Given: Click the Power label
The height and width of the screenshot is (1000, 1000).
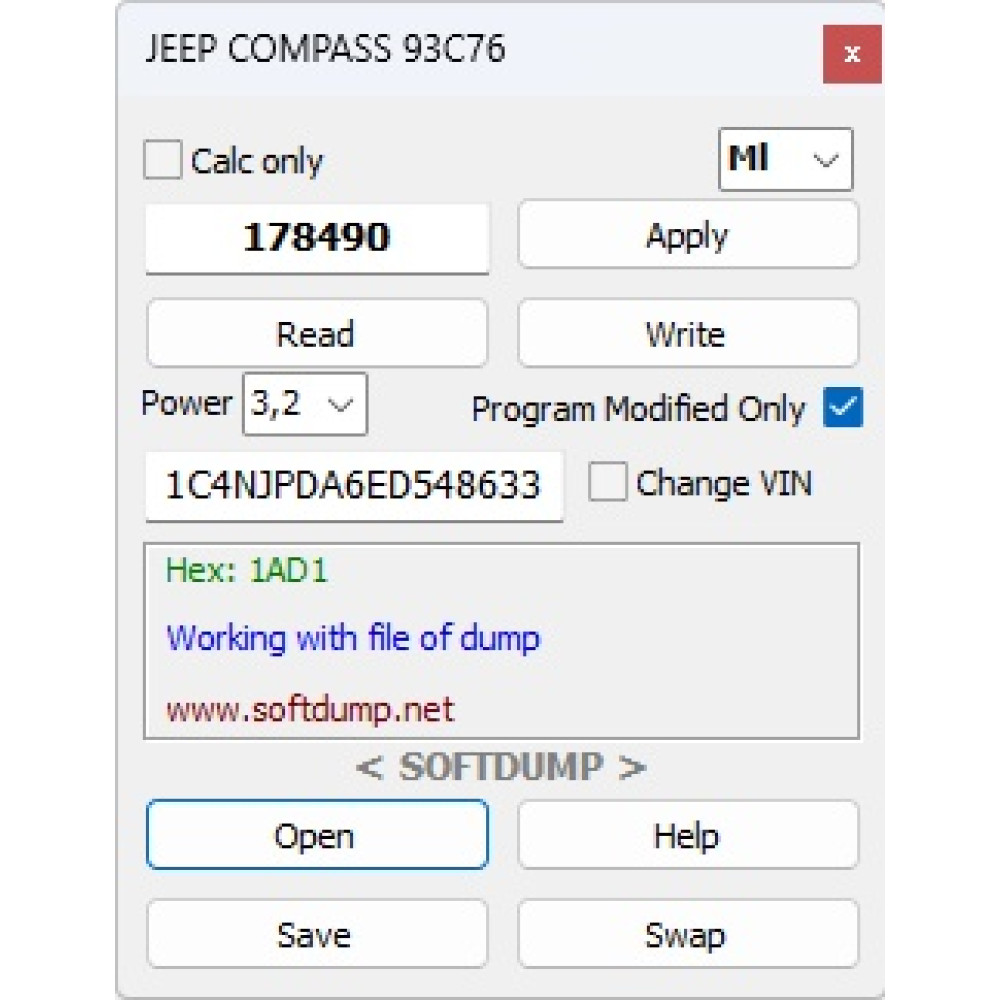Looking at the screenshot, I should 187,404.
